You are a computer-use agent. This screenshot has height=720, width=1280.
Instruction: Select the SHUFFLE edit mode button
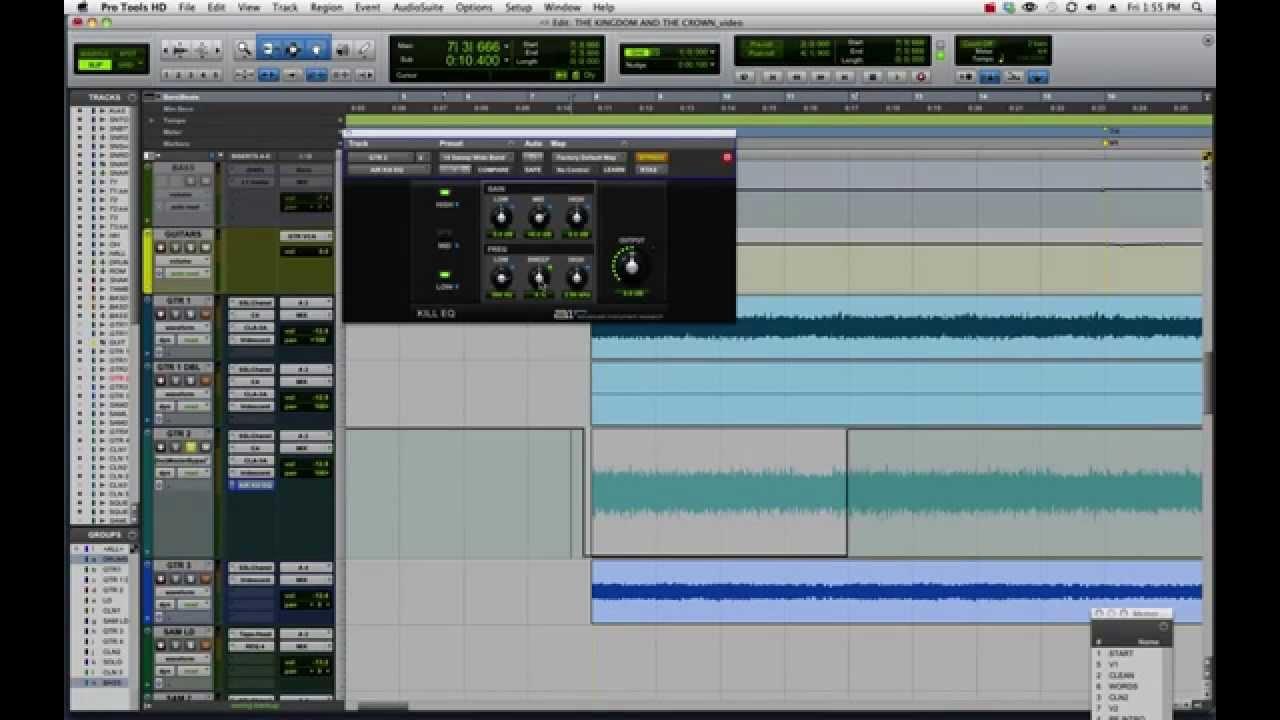pos(95,51)
